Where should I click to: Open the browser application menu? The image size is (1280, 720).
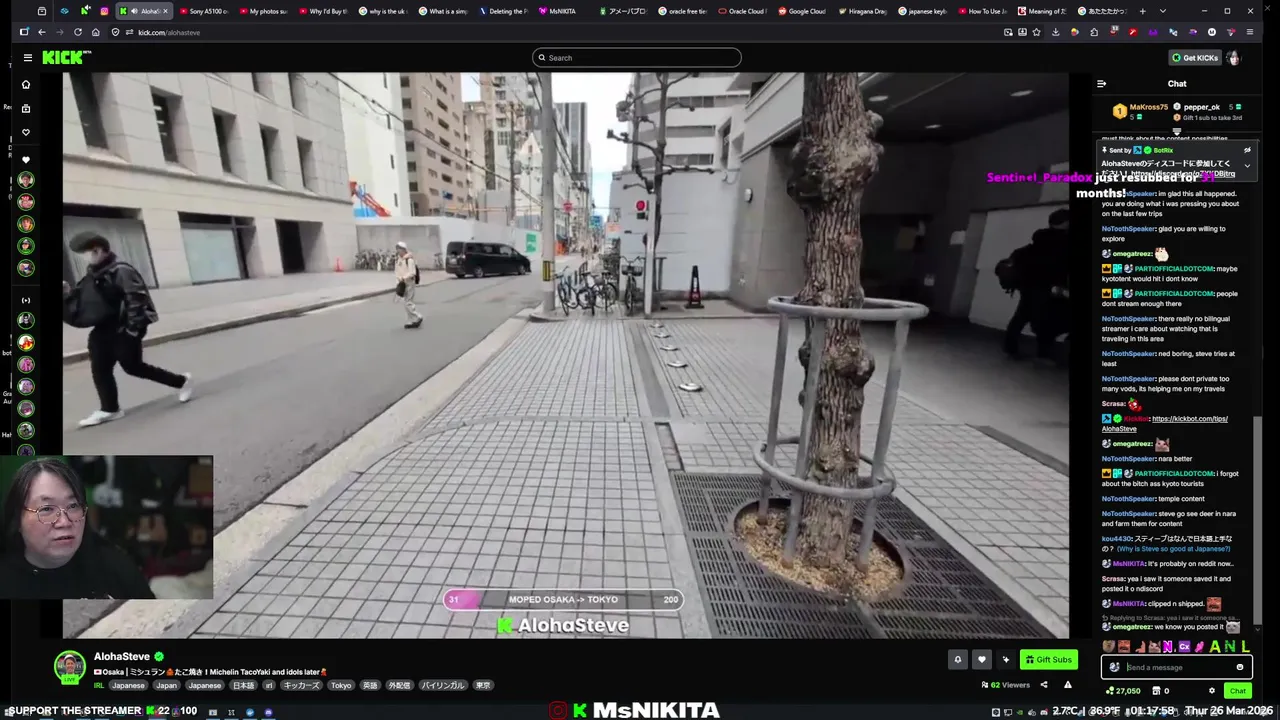point(1250,32)
